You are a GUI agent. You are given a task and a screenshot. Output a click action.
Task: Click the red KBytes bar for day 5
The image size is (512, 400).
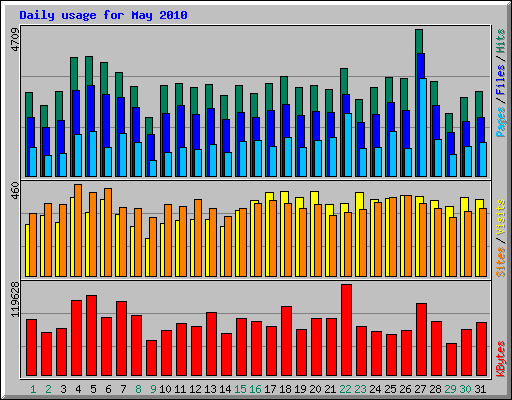91,335
